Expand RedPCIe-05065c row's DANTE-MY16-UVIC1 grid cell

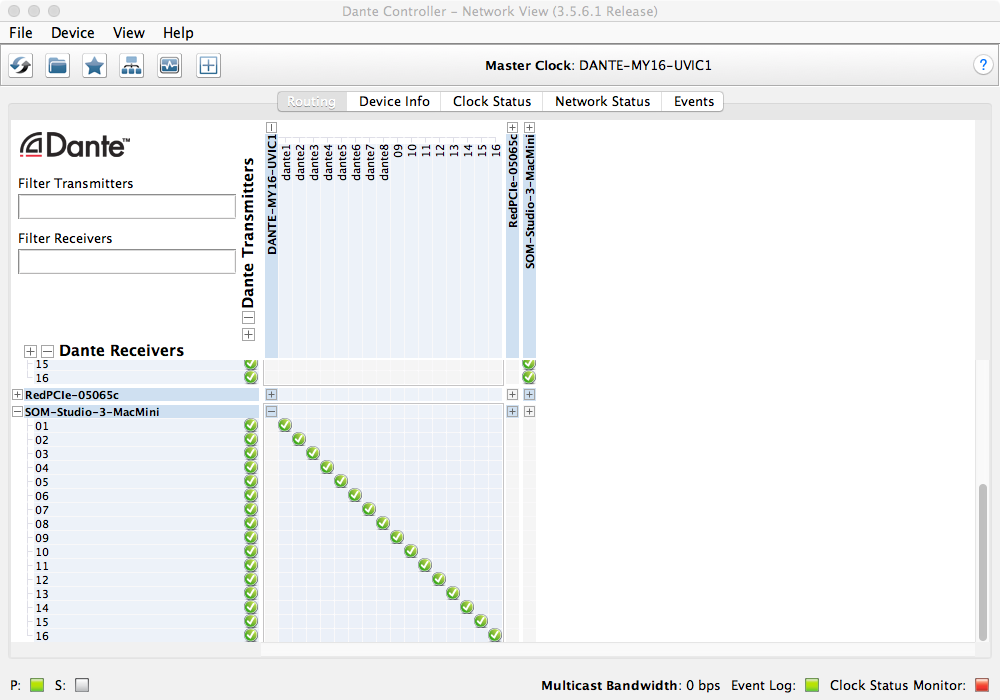coord(272,395)
